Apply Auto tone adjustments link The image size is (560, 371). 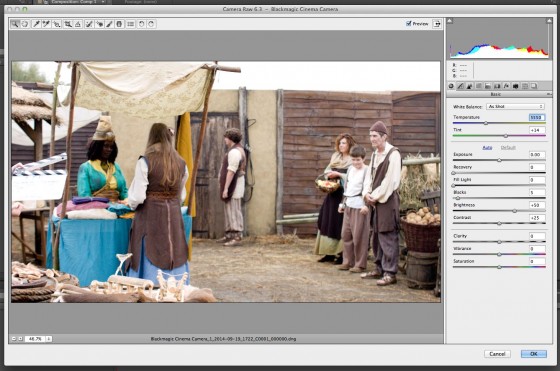click(x=487, y=147)
